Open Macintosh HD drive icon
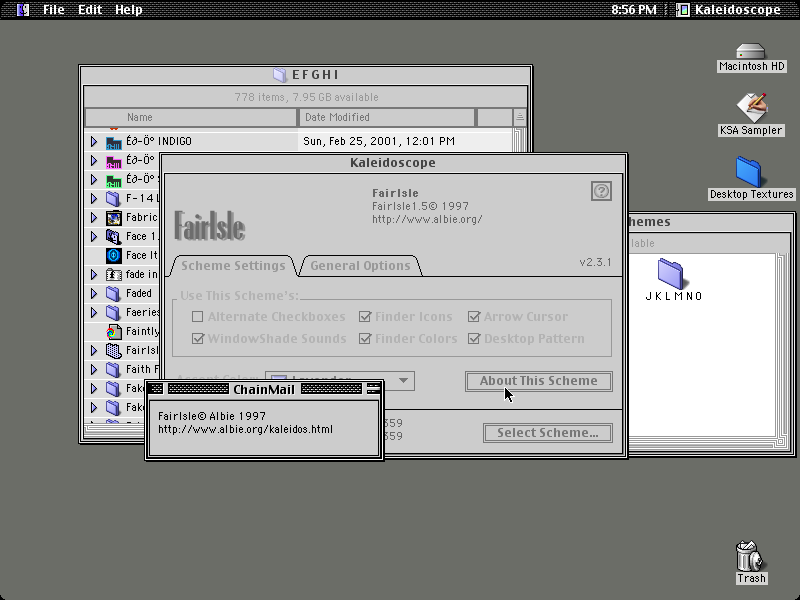Screen dimensions: 800x600 click(x=751, y=51)
